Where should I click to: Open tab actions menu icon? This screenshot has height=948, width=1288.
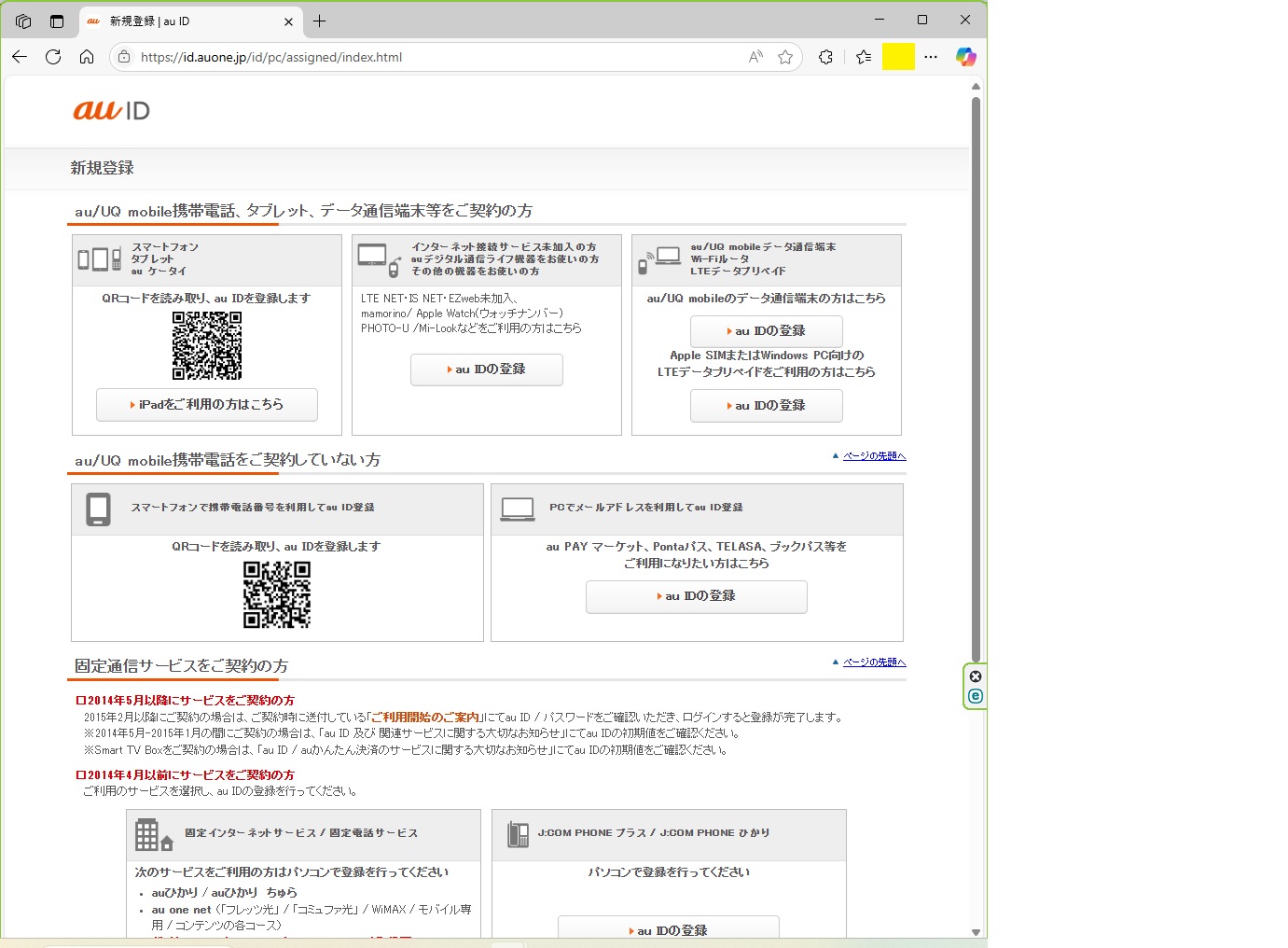(x=57, y=21)
